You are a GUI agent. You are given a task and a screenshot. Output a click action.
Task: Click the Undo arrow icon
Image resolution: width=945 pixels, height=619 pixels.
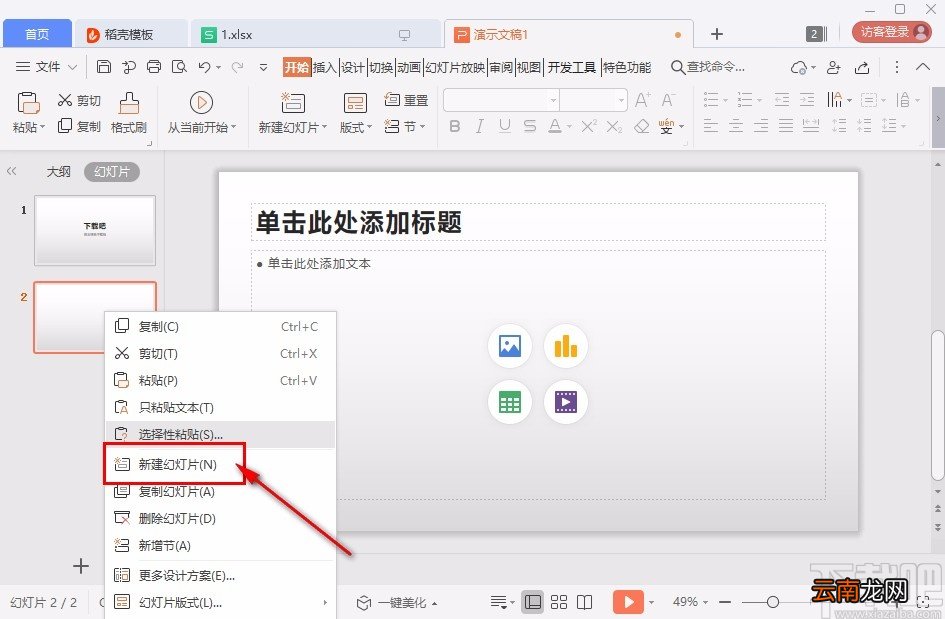click(204, 67)
